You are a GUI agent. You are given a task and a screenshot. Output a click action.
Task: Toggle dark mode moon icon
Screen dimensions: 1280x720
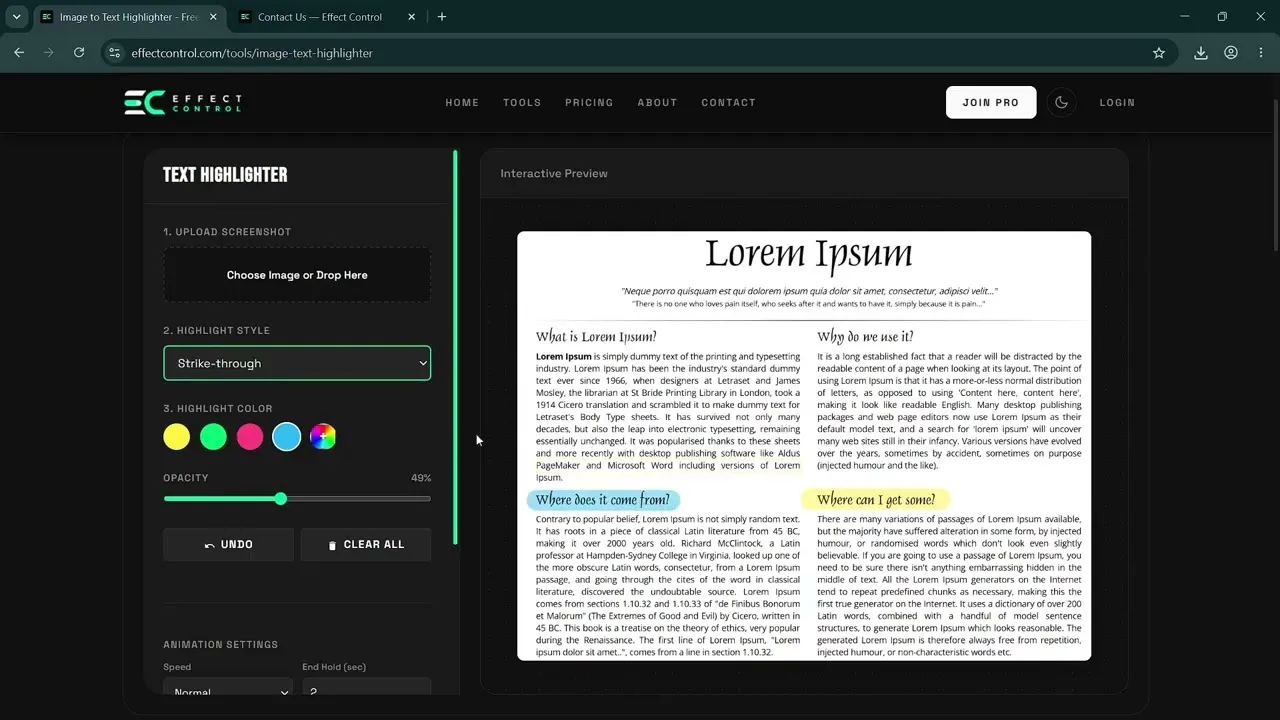tap(1062, 102)
